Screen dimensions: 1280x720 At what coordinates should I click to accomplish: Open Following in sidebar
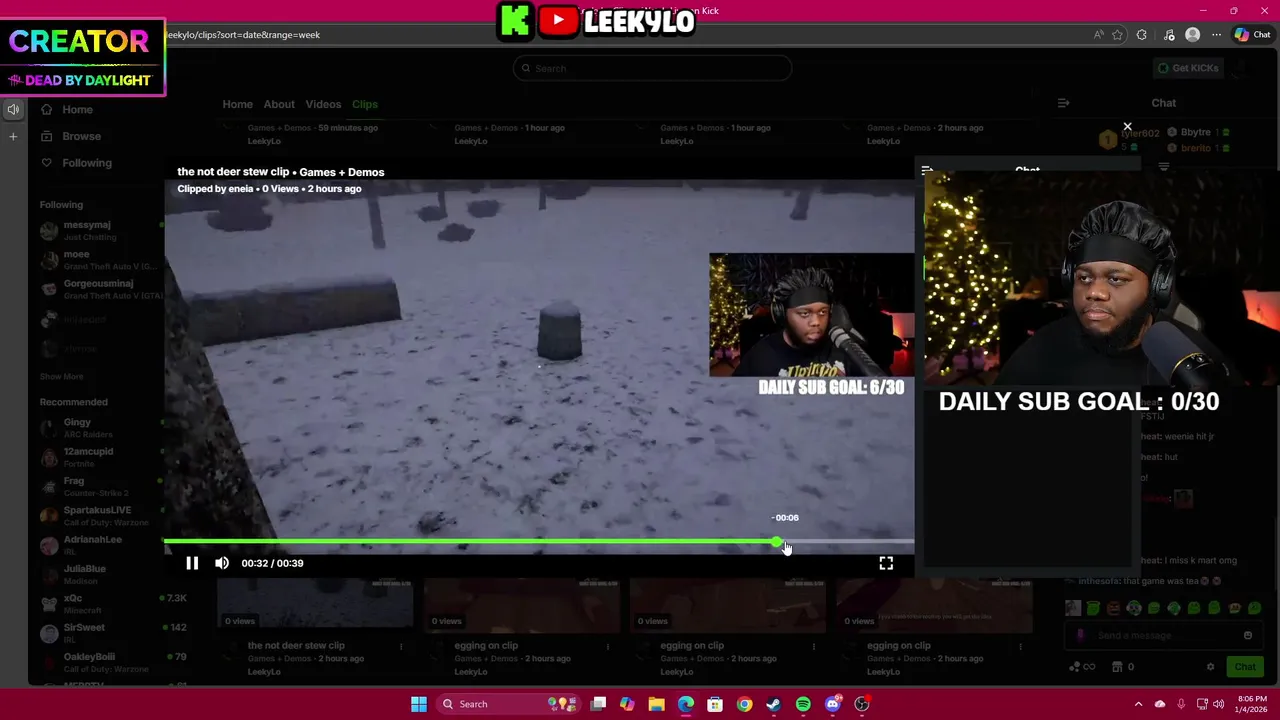pos(76,163)
